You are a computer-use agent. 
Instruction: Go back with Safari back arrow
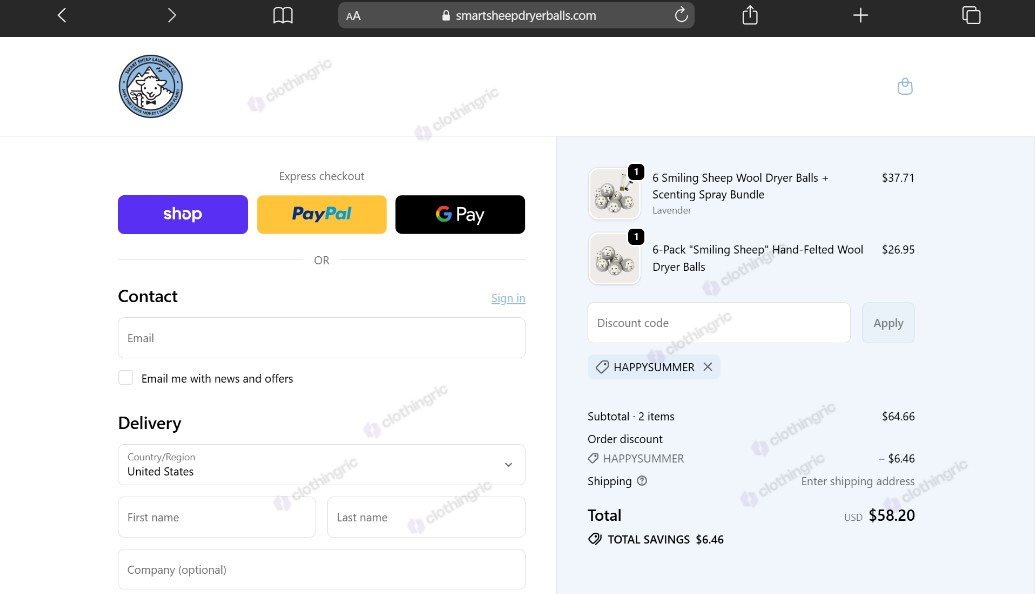point(62,15)
